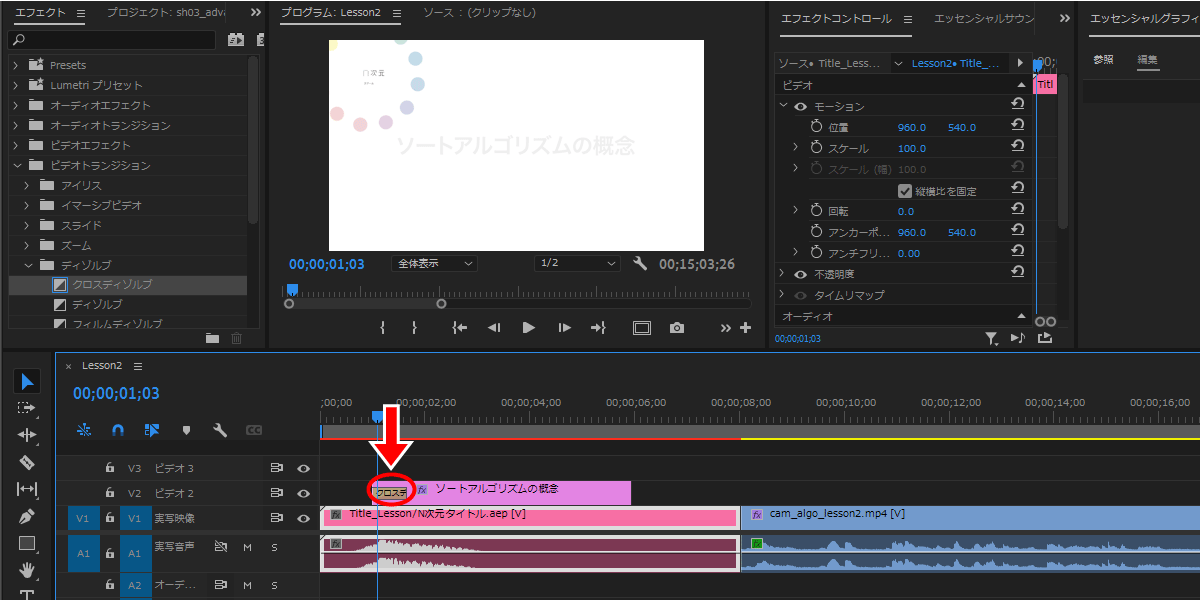Screen dimensions: 1200x600
Task: Step forward one frame
Action: (565, 327)
